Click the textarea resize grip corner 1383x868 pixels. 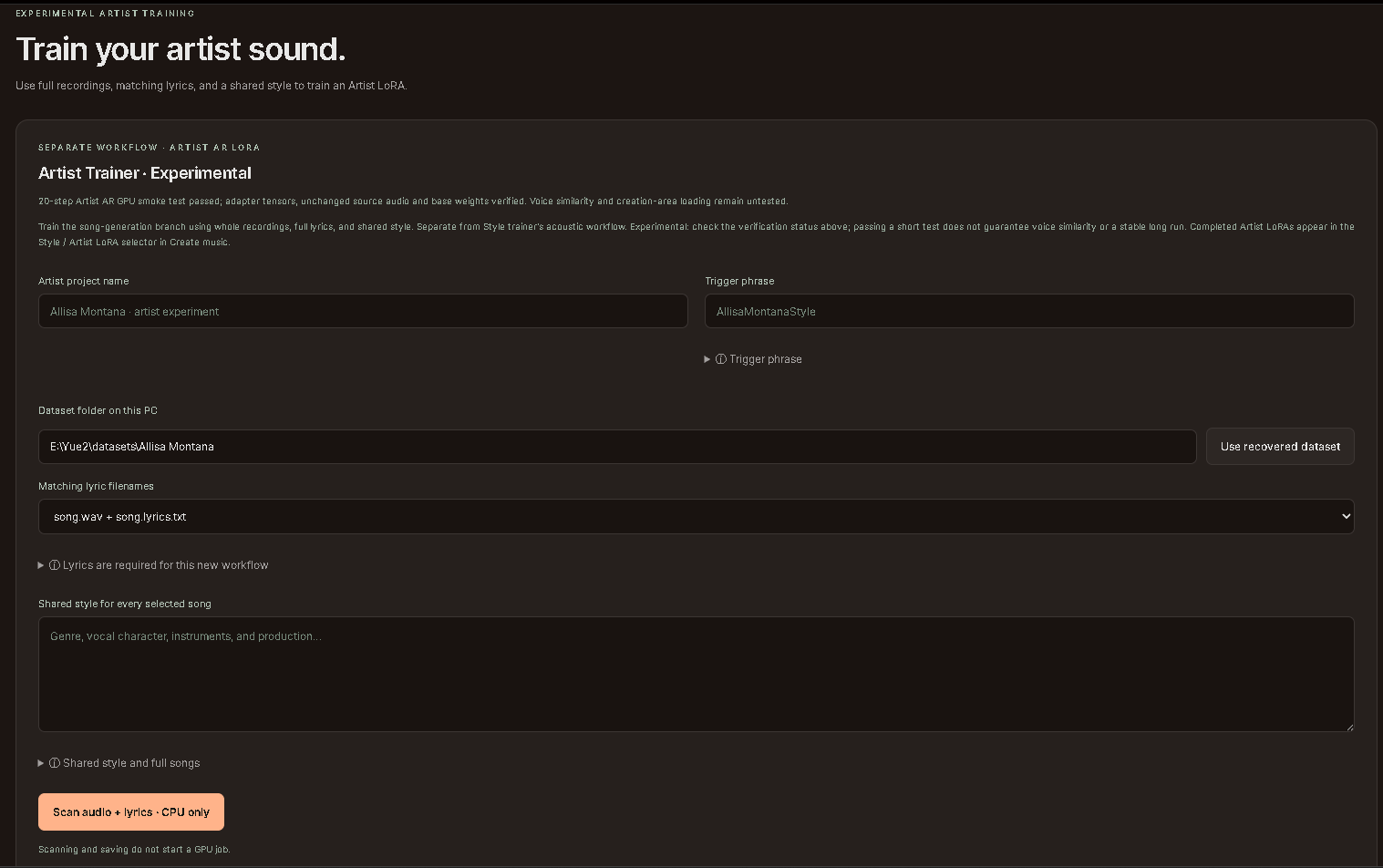pos(1349,727)
